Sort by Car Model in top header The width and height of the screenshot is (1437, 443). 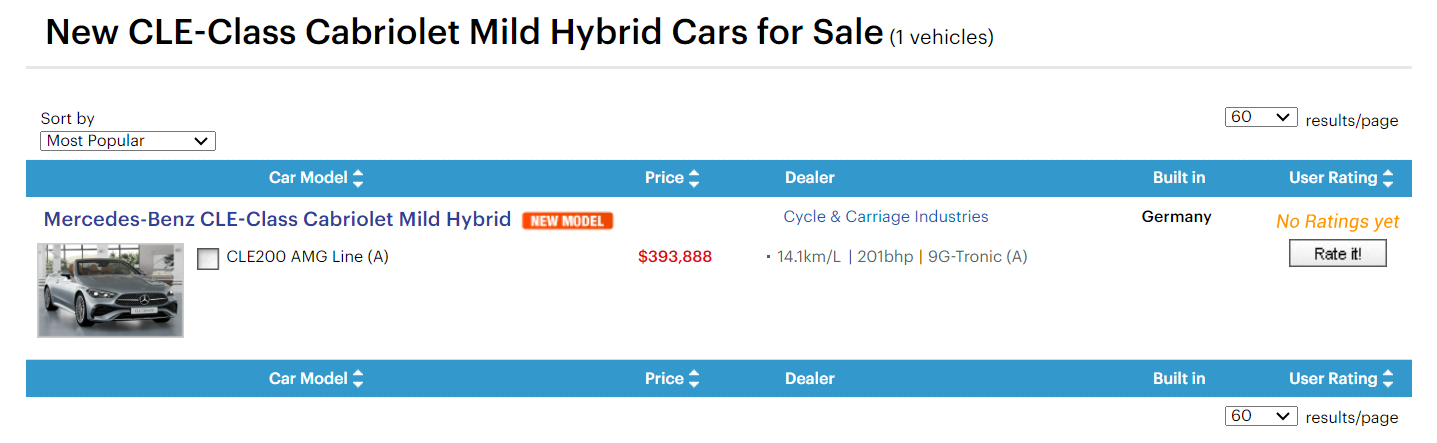pos(308,178)
